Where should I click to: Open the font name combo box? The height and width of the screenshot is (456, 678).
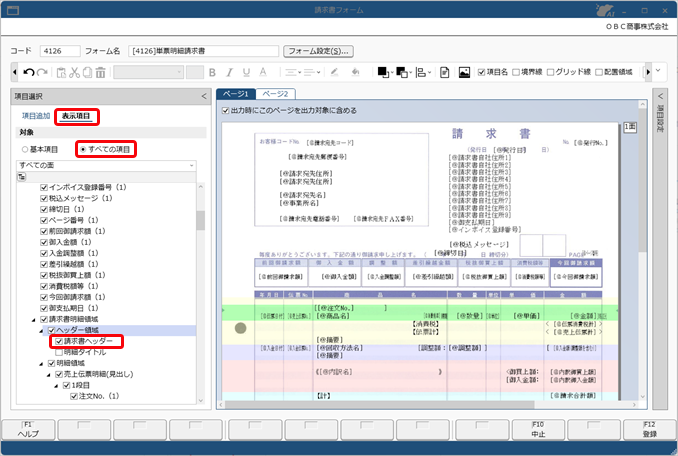148,72
